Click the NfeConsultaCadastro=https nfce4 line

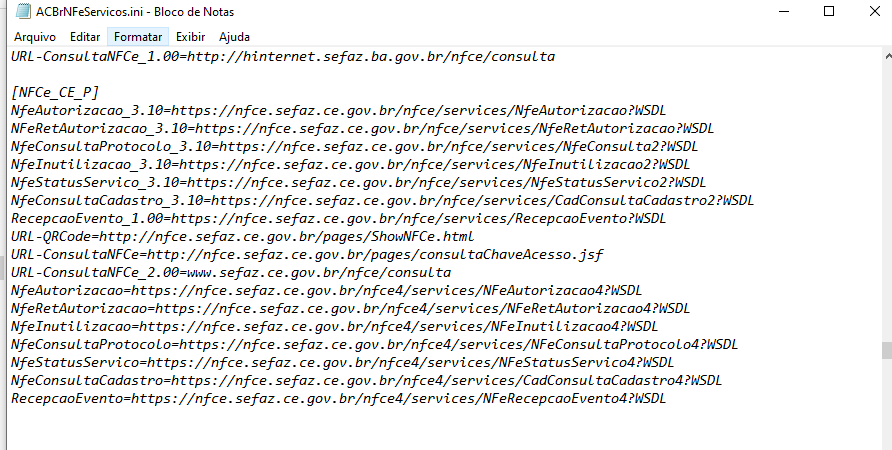pos(366,381)
